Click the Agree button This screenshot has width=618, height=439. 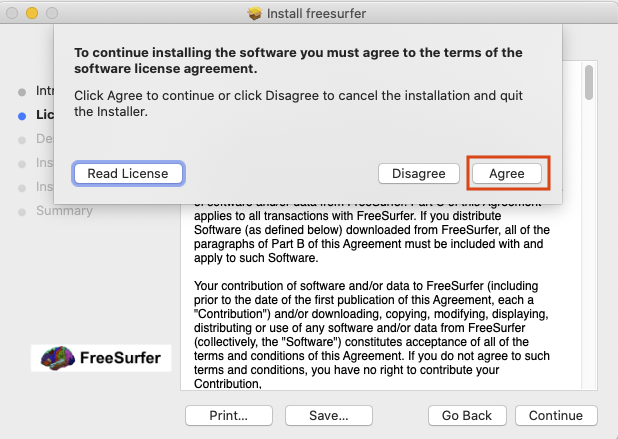(507, 173)
